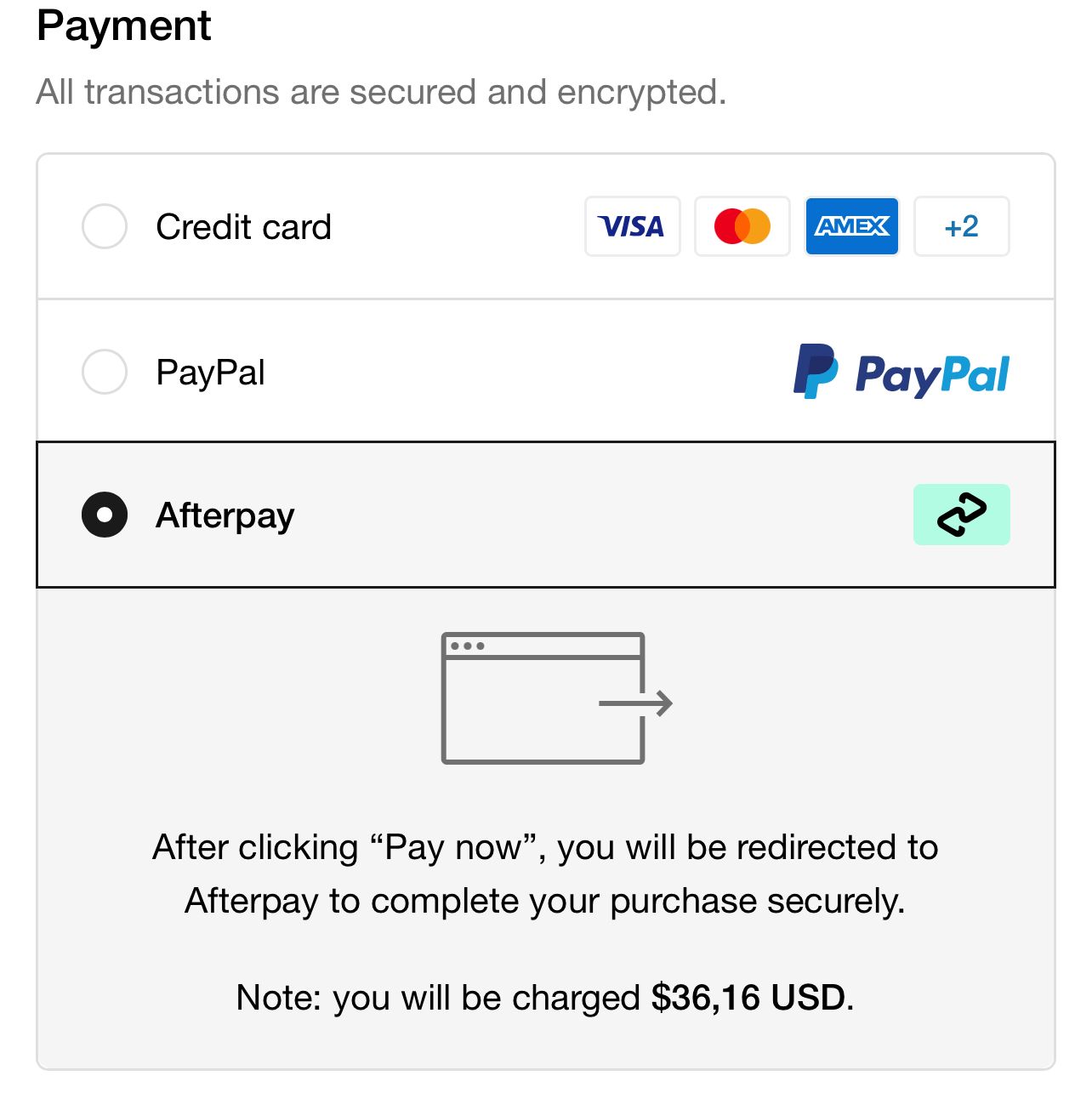Click the redirect arrow in the illustration
This screenshot has height=1110, width=1092.
[636, 703]
